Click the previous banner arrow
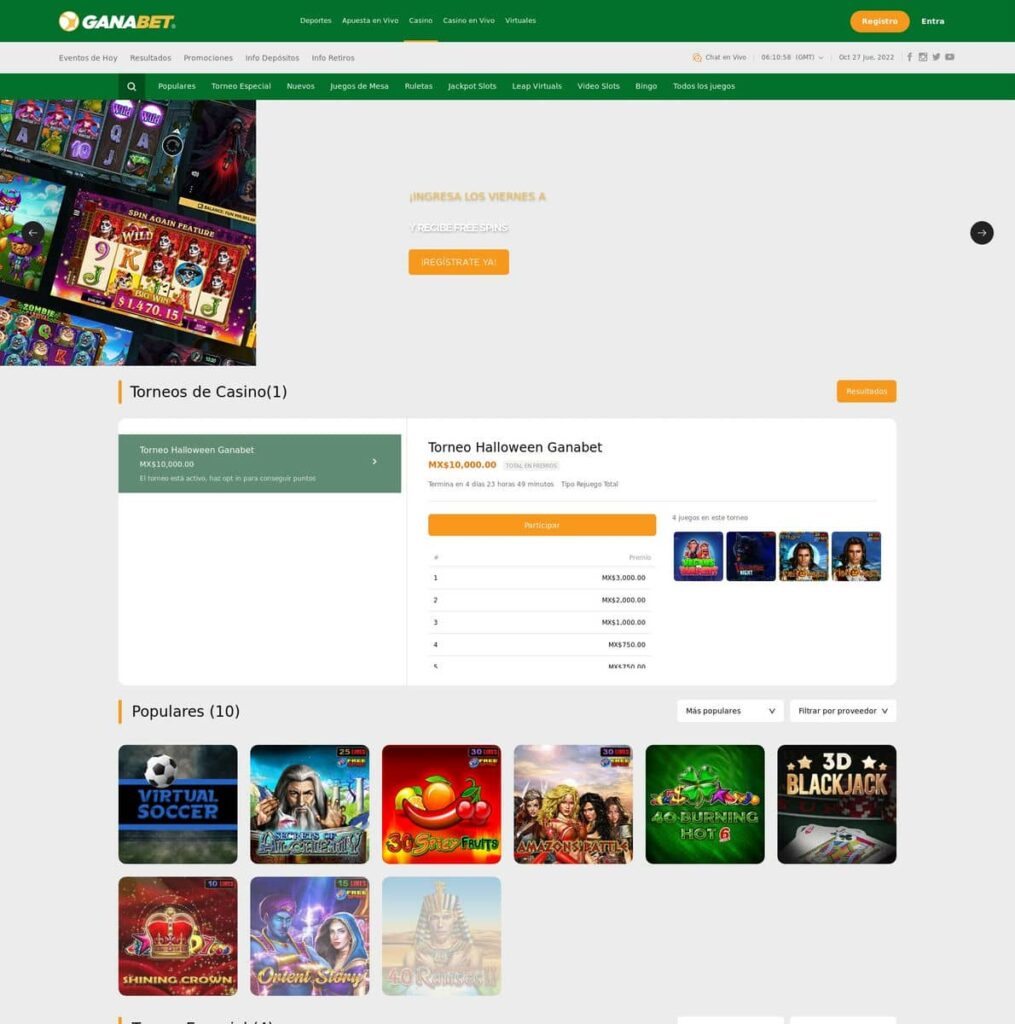1015x1024 pixels. pyautogui.click(x=33, y=232)
